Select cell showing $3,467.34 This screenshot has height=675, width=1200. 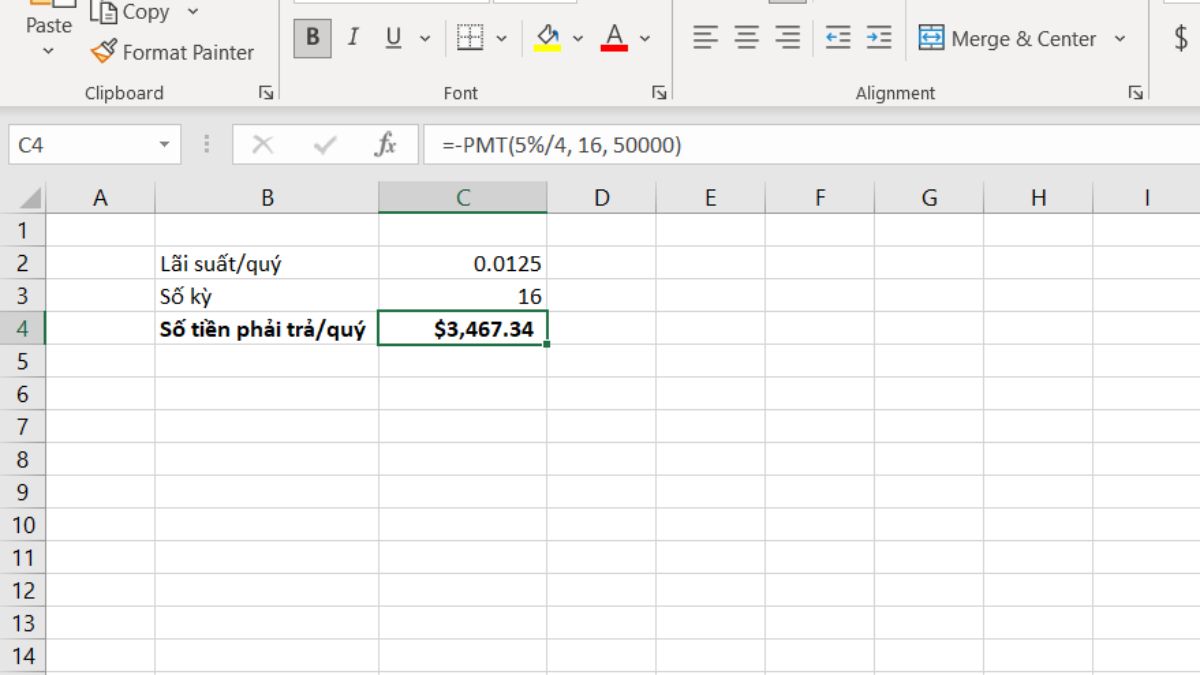click(x=463, y=329)
